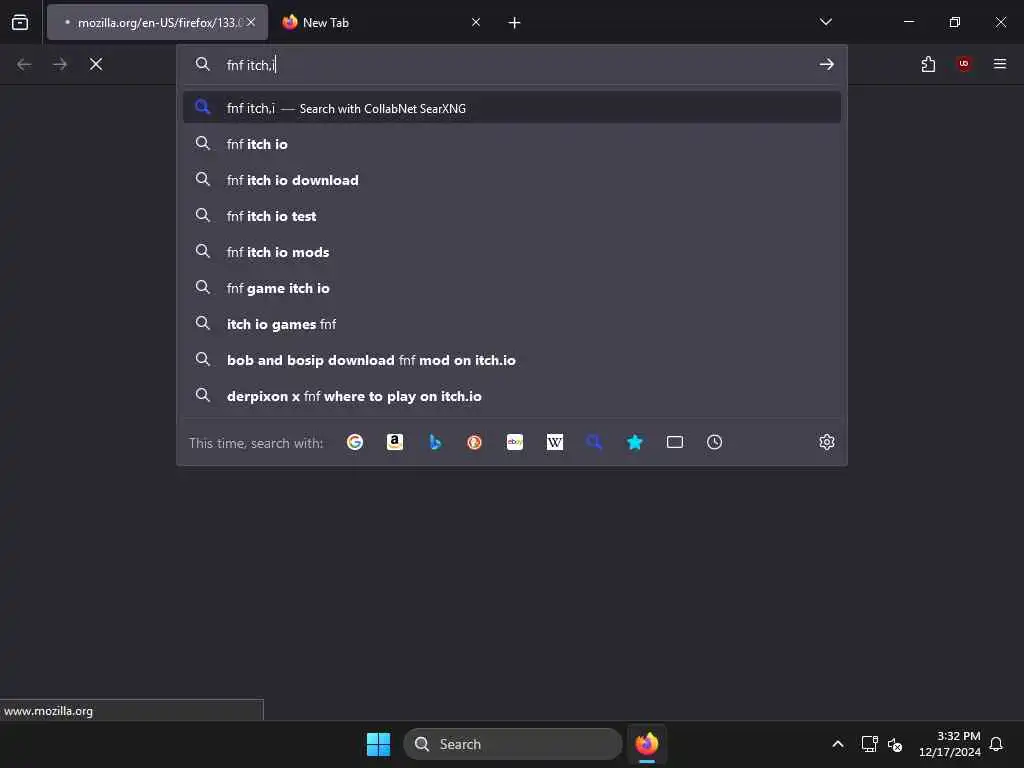
Task: Open the List all tabs dropdown
Action: pos(825,22)
